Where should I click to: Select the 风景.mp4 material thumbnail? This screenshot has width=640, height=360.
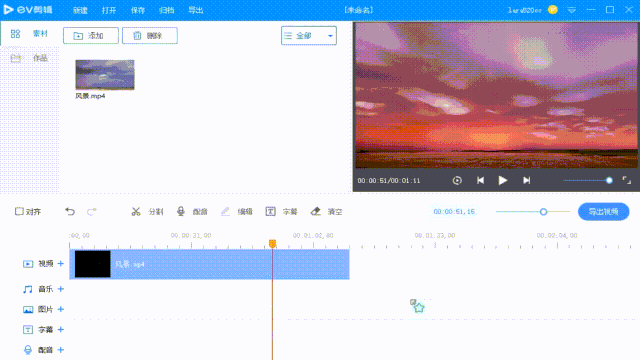tap(105, 75)
